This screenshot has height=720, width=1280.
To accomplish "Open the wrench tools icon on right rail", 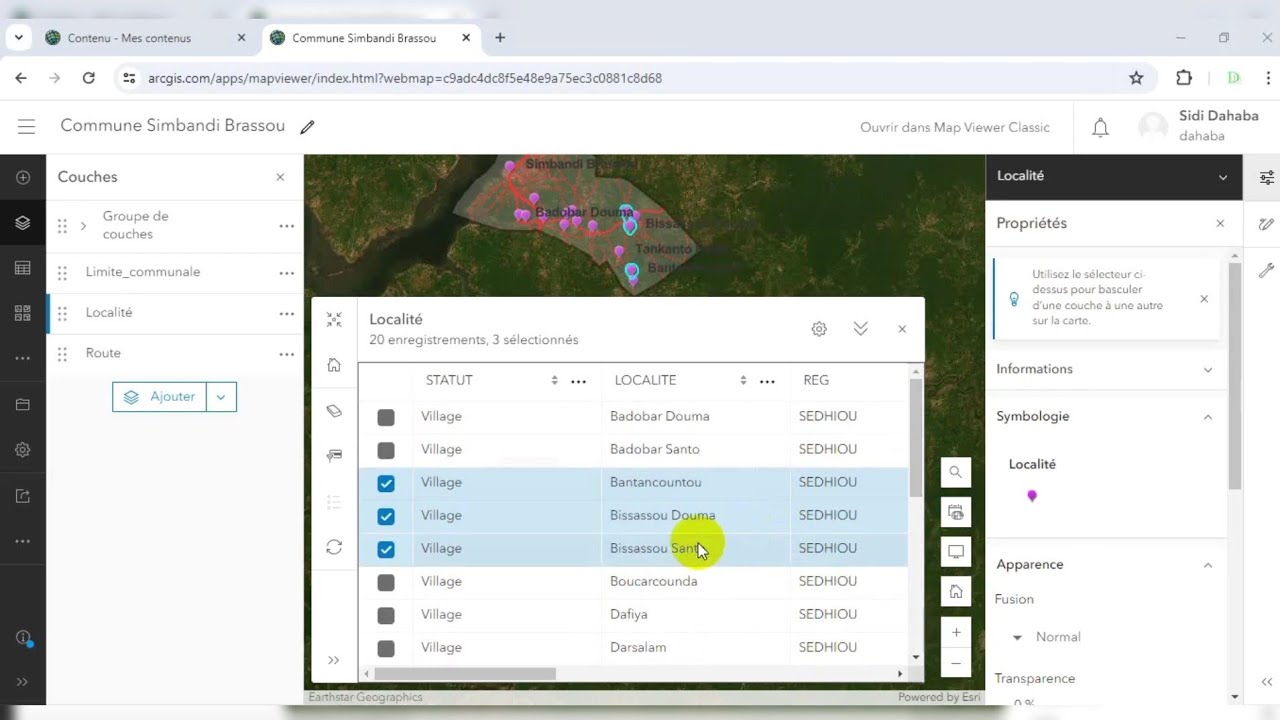I will point(1267,270).
